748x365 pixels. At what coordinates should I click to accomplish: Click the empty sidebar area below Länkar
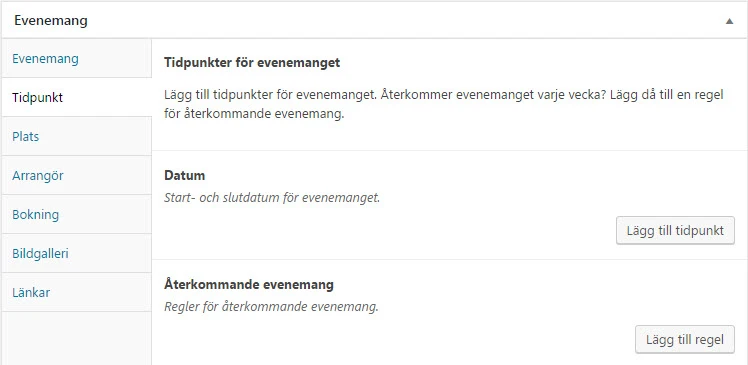coord(76,338)
